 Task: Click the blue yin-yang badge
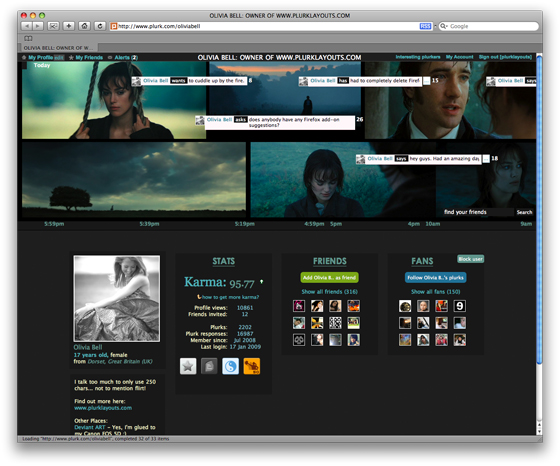(x=230, y=366)
